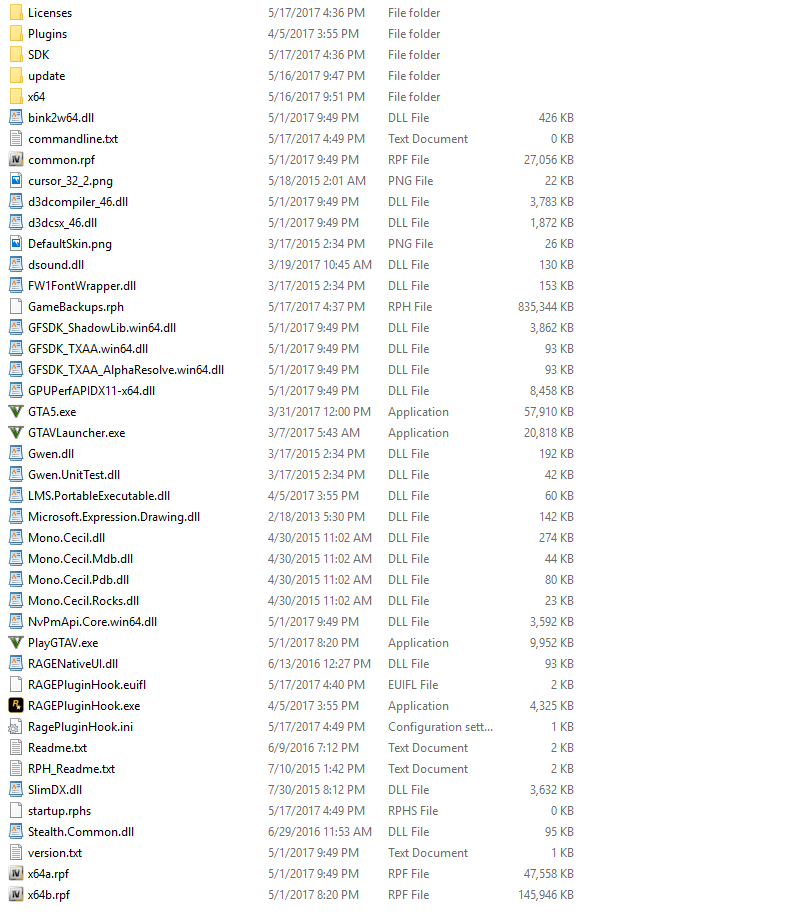The width and height of the screenshot is (808, 915).
Task: Click the DefaultSkin.png image icon
Action: point(16,243)
